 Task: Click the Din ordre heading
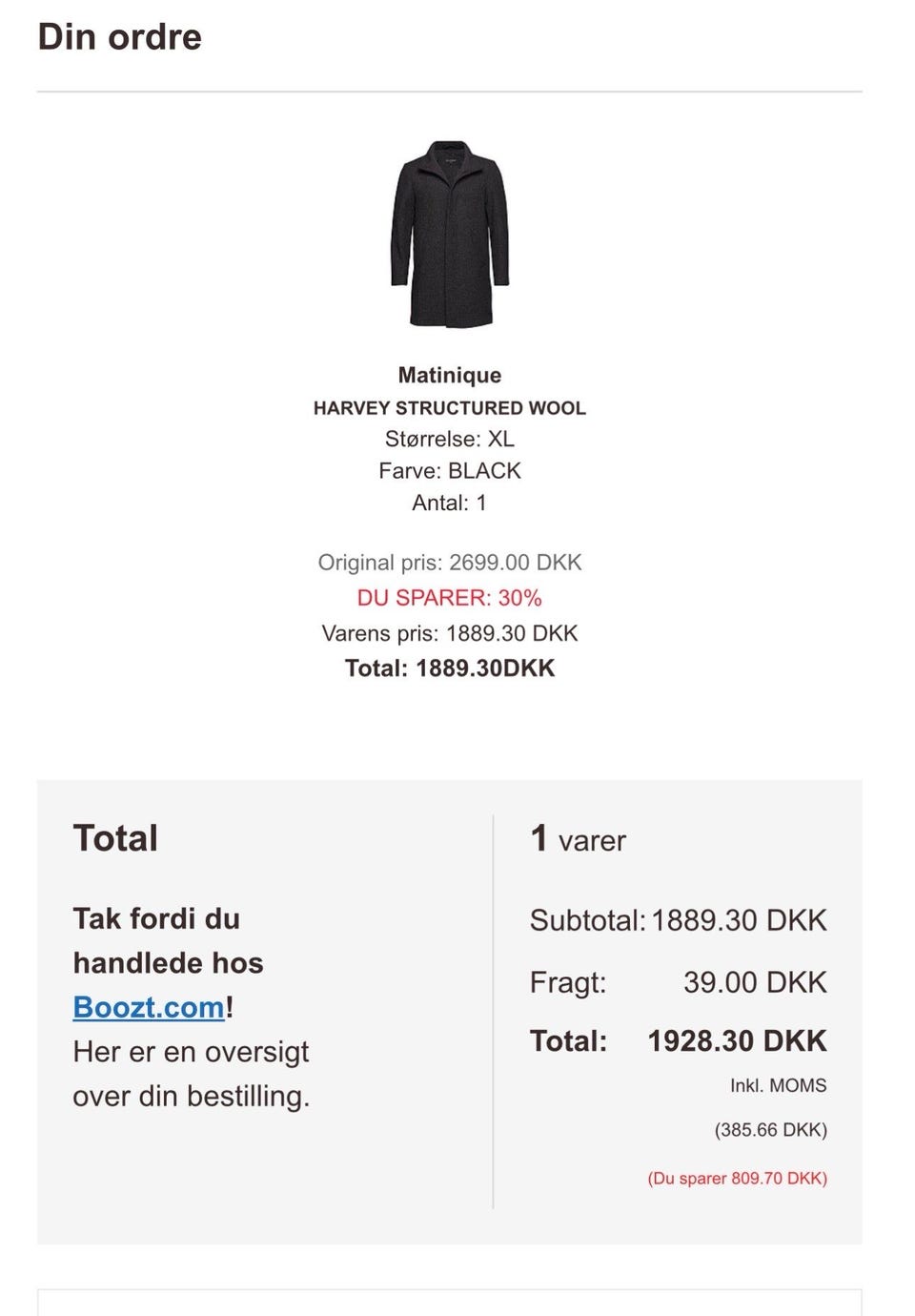click(120, 37)
